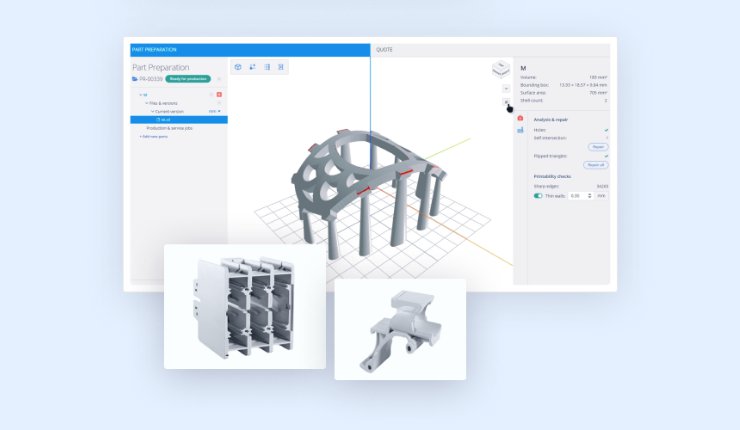Click the thin walls stepper arrows

tap(590, 196)
